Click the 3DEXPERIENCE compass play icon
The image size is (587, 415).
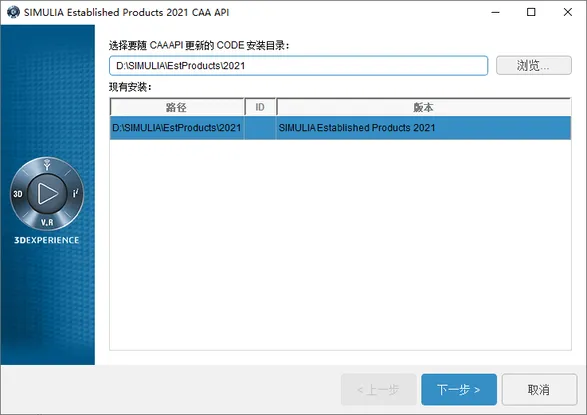click(47, 193)
